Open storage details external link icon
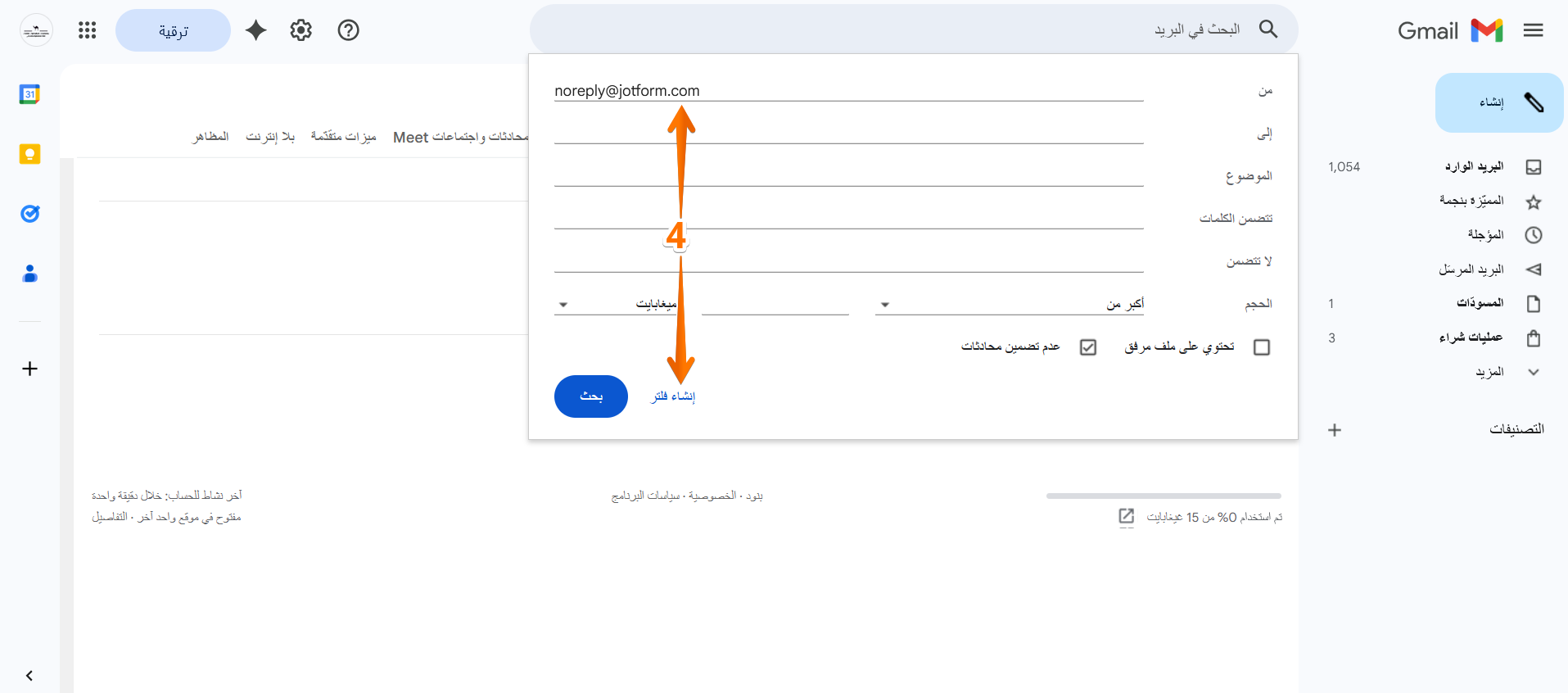Viewport: 1568px width, 693px height. point(1127,516)
